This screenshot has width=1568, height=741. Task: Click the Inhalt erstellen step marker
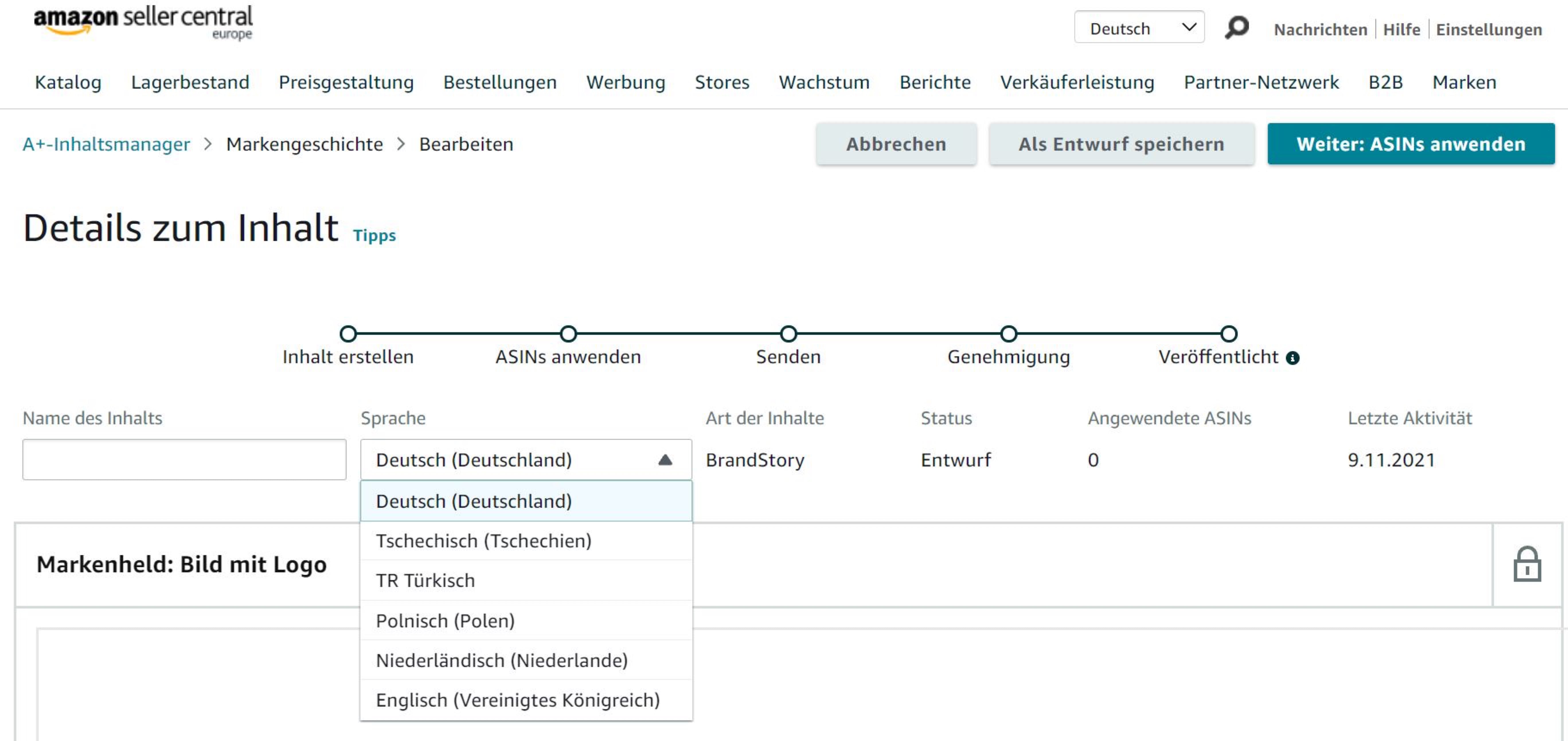click(x=348, y=334)
